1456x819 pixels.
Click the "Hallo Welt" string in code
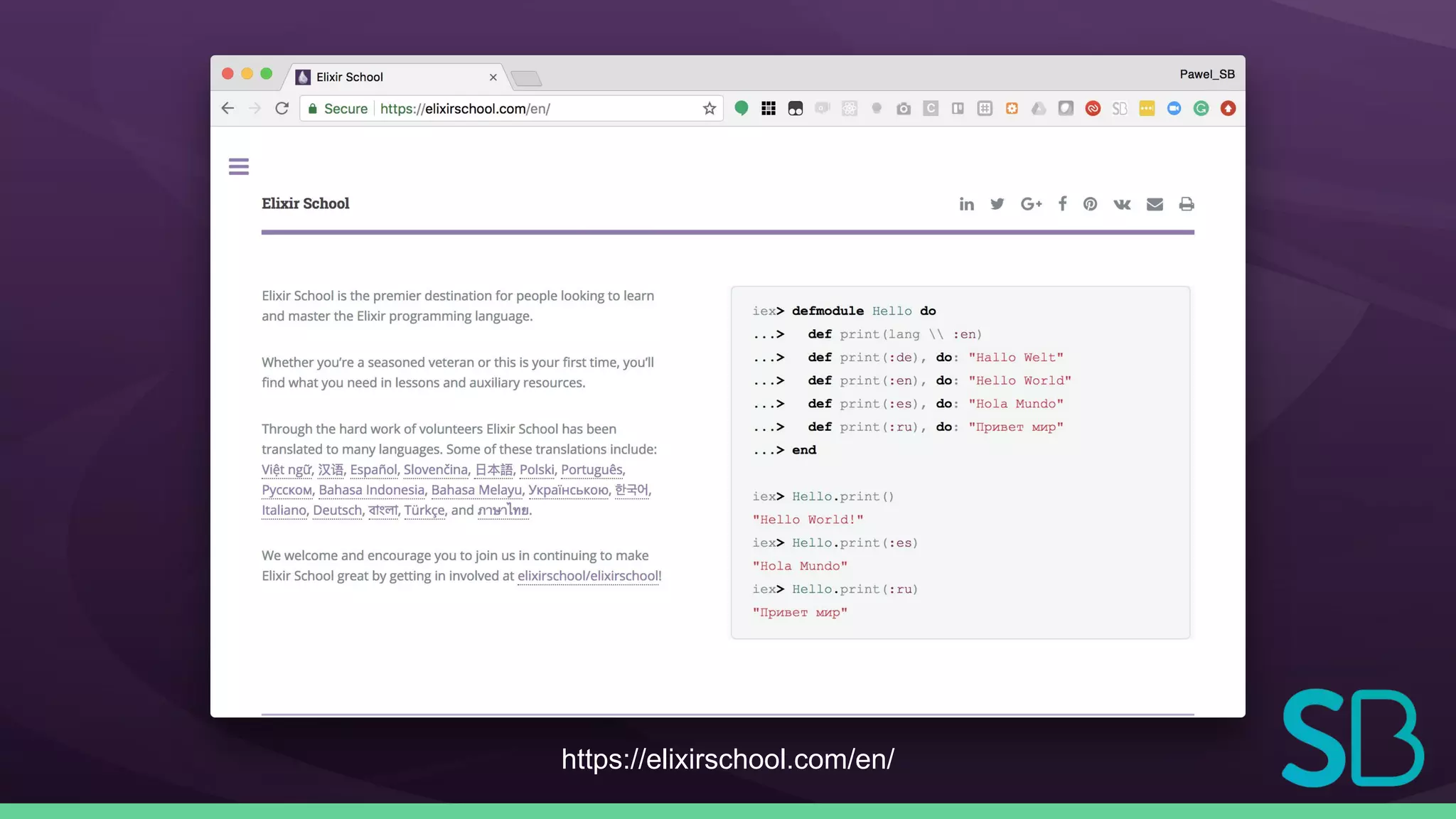[x=1016, y=357]
